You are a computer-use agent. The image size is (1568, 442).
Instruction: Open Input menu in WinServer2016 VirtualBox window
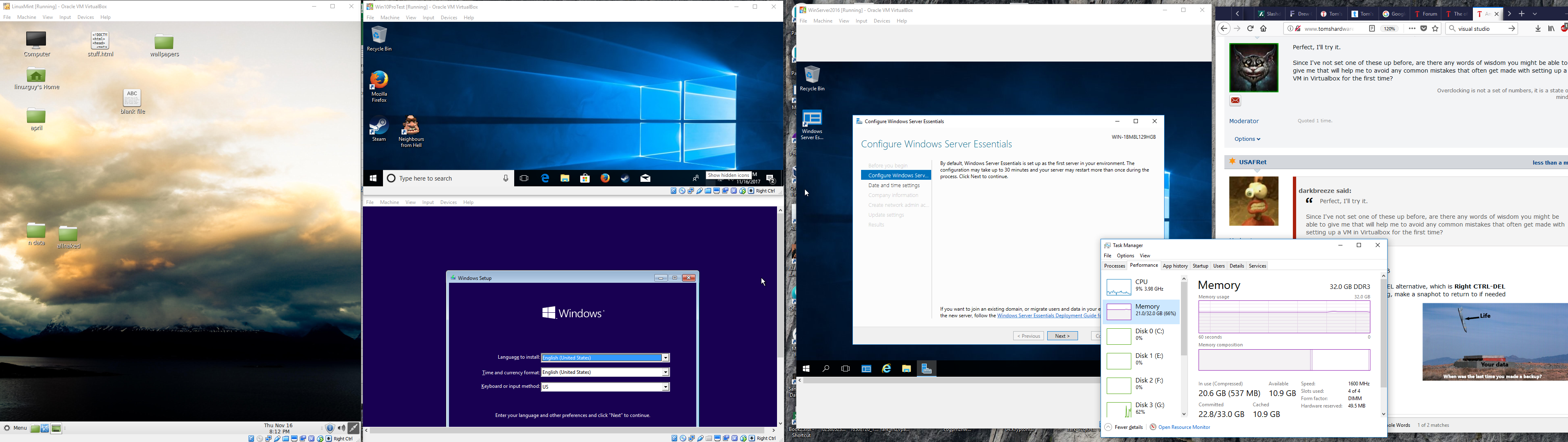tap(861, 21)
